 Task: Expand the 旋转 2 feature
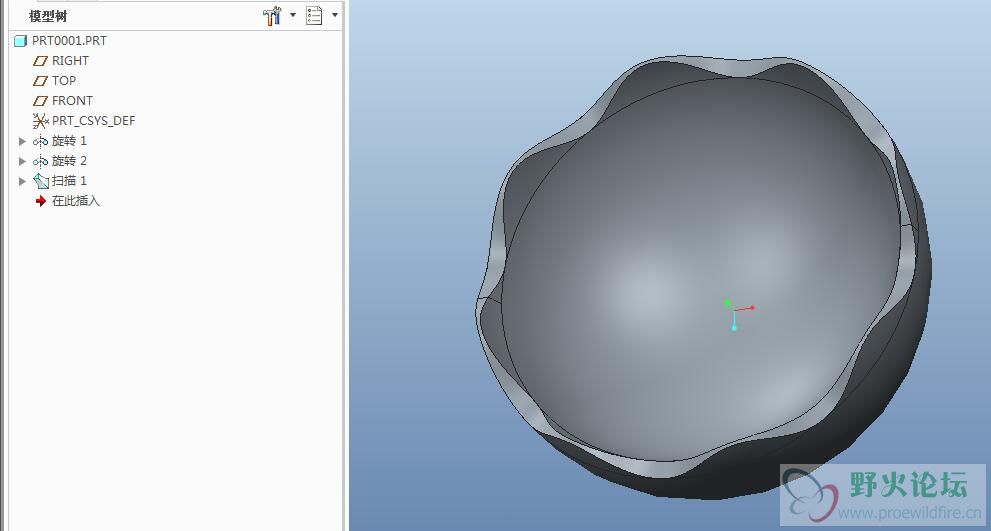(x=23, y=161)
